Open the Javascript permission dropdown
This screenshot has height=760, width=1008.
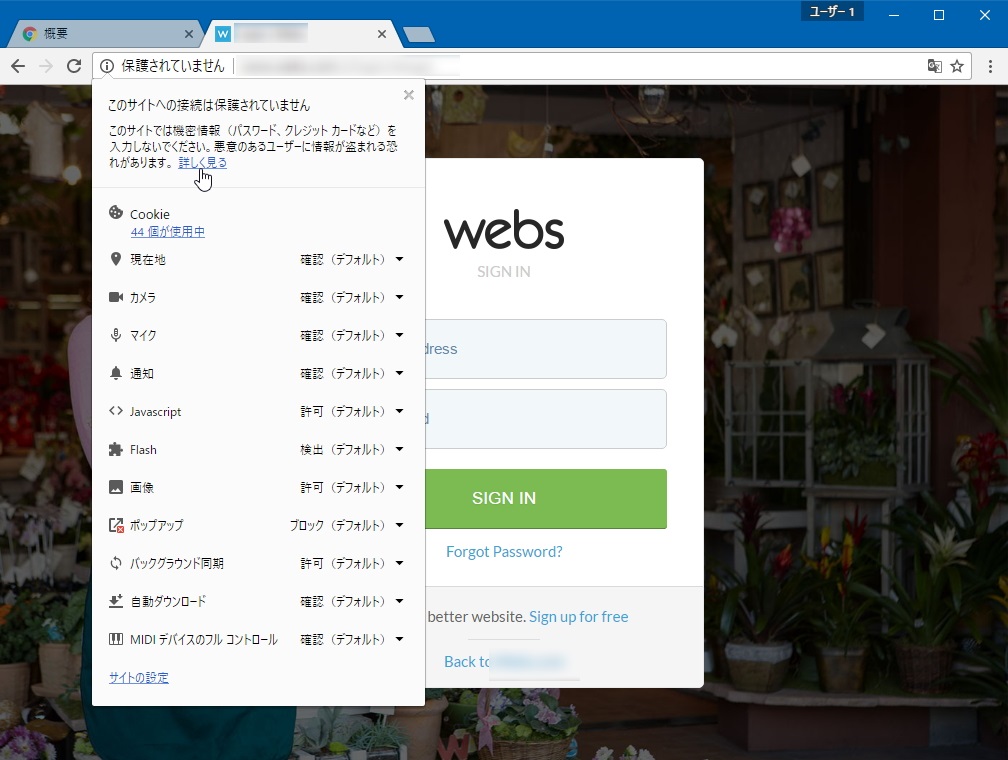click(x=399, y=411)
